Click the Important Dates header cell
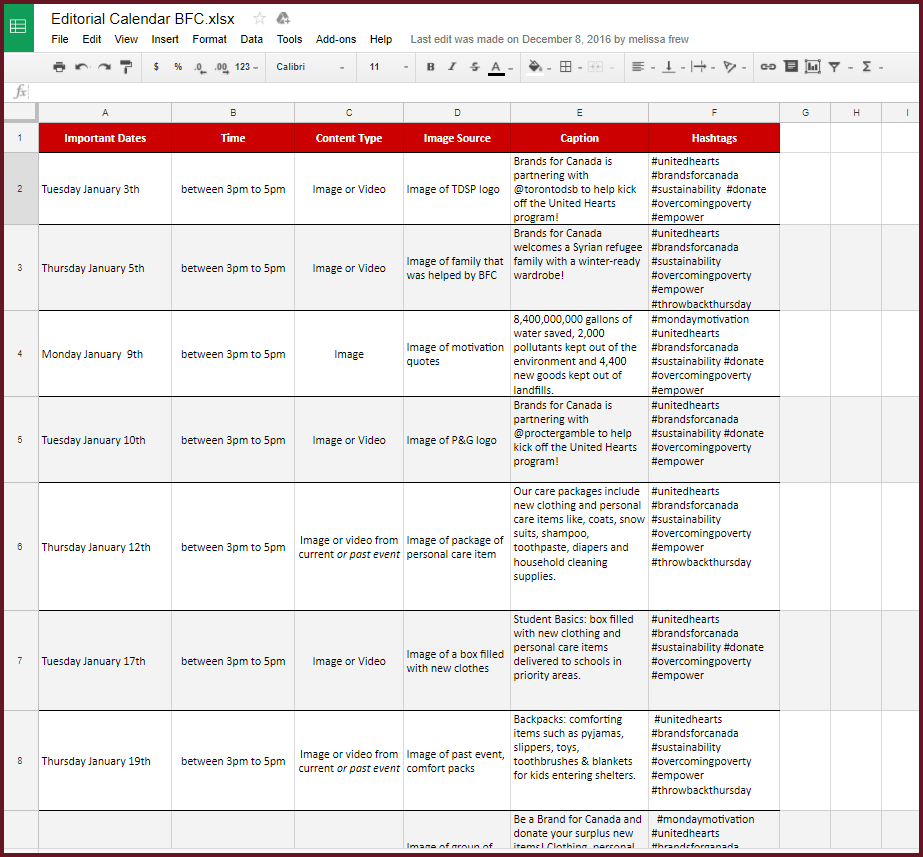This screenshot has width=923, height=857. click(105, 138)
